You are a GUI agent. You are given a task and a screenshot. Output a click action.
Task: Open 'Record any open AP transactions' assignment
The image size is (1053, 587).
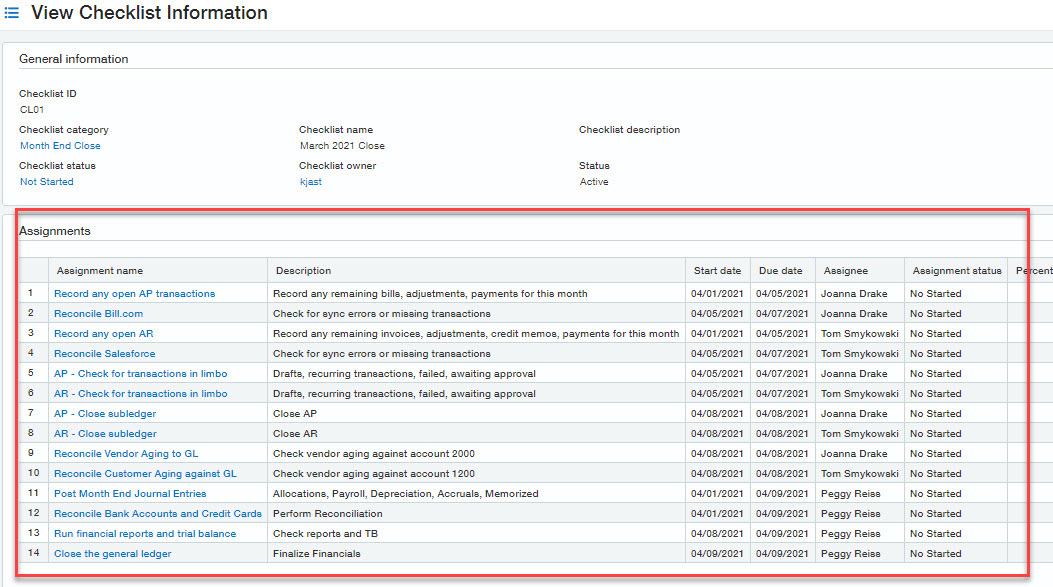134,294
